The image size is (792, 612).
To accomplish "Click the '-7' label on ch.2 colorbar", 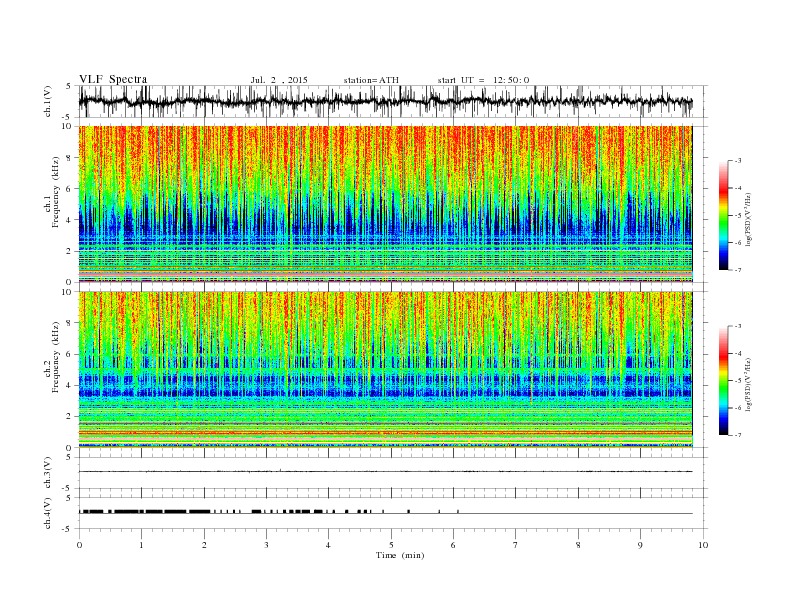I will pos(737,435).
